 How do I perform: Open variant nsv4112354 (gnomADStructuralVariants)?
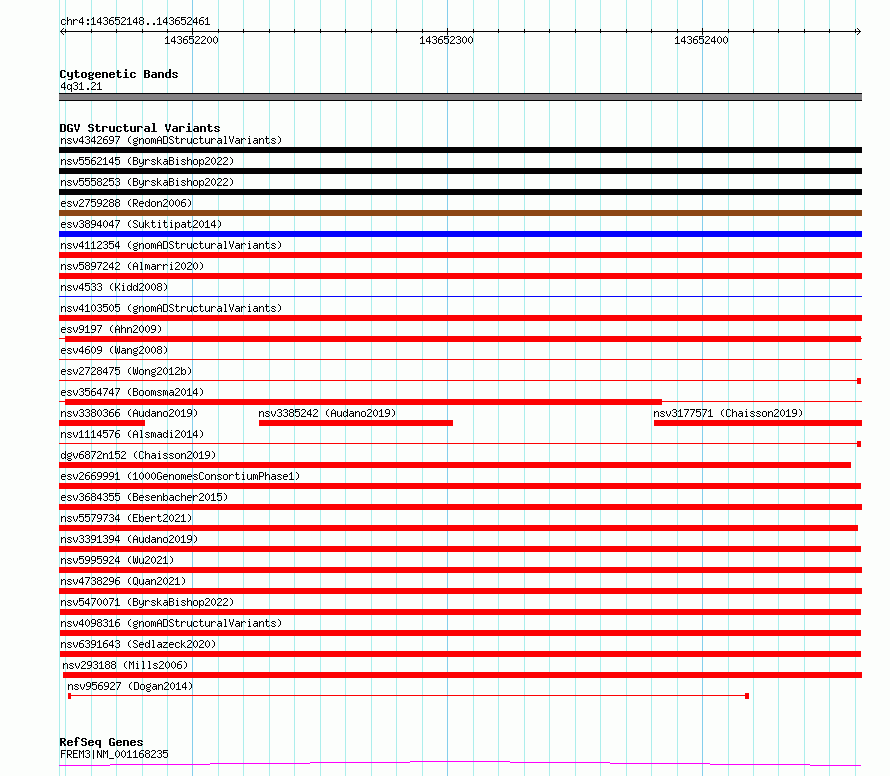point(171,245)
